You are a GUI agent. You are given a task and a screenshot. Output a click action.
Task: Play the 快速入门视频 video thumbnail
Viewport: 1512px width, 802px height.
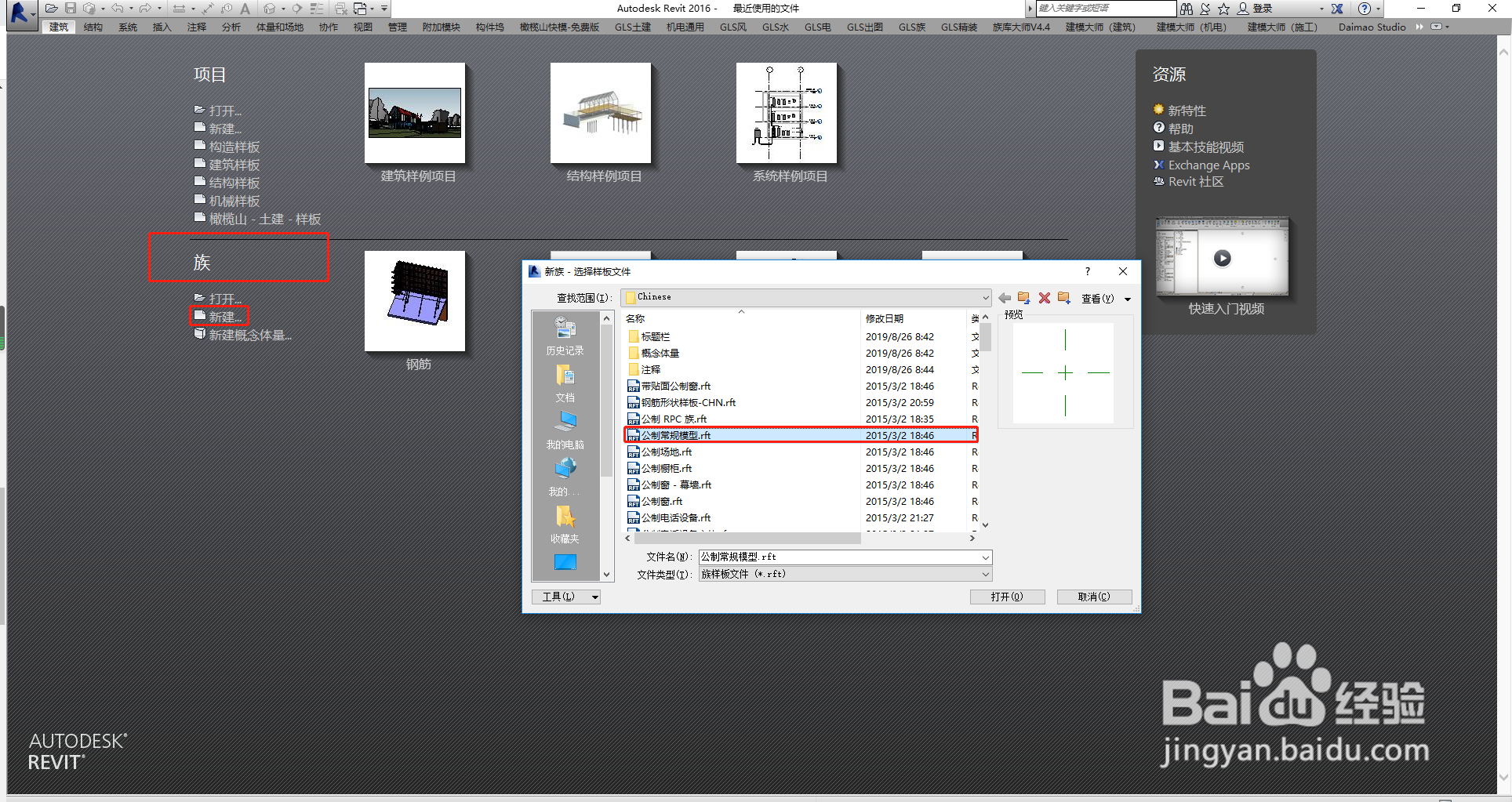click(1222, 258)
